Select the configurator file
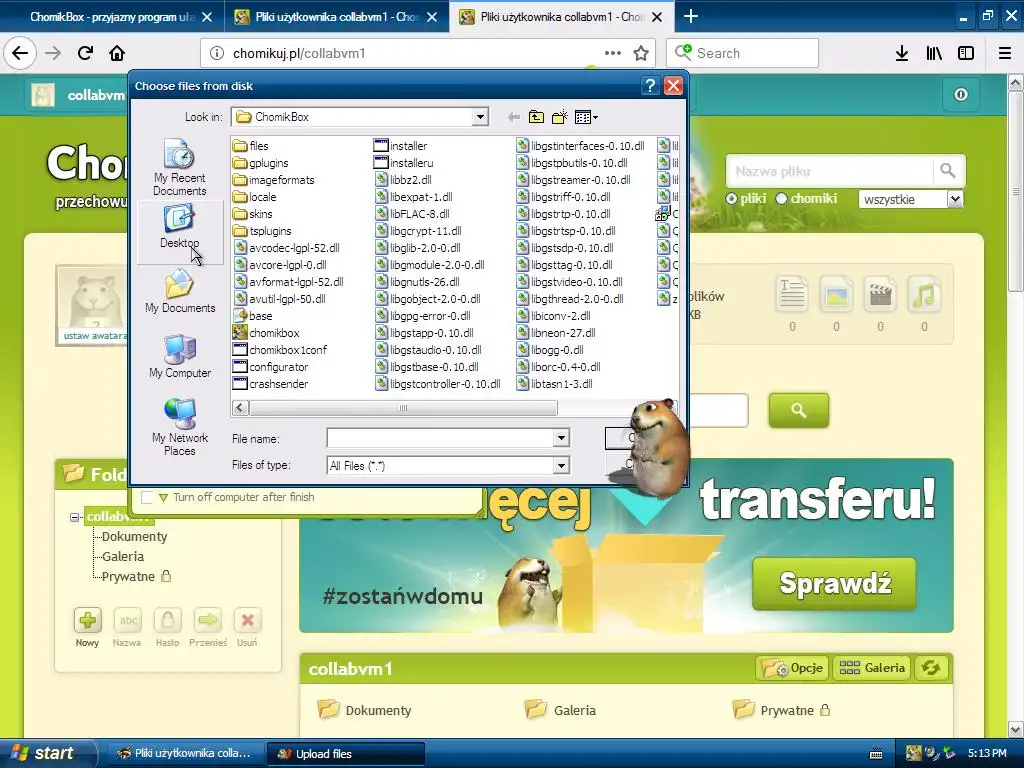The width and height of the screenshot is (1024, 768). click(270, 366)
